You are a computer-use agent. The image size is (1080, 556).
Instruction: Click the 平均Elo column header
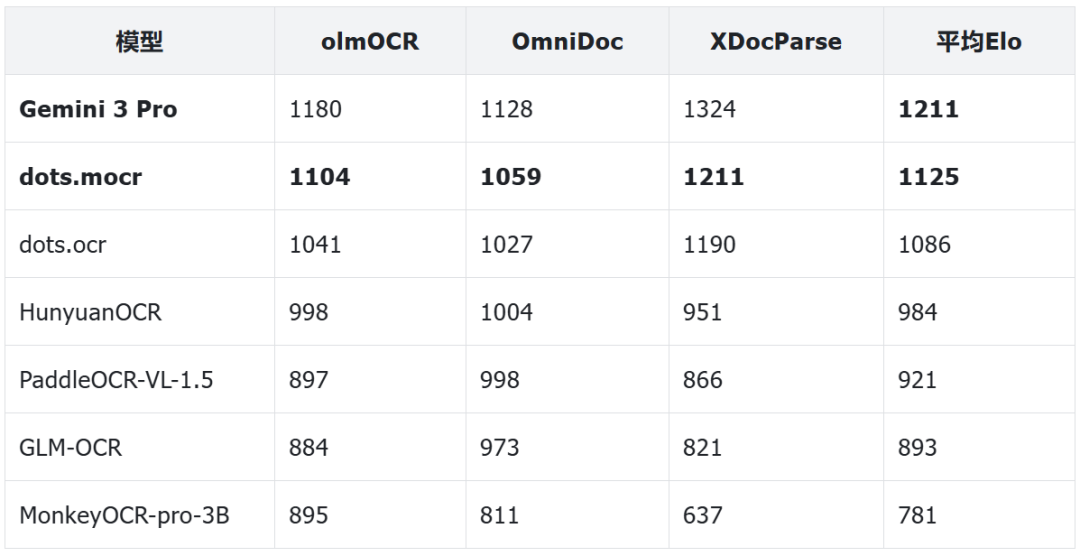979,41
